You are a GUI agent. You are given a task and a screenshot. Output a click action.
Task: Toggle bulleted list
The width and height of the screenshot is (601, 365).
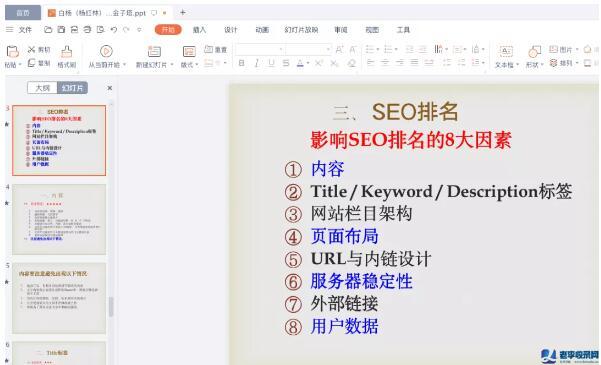point(369,49)
